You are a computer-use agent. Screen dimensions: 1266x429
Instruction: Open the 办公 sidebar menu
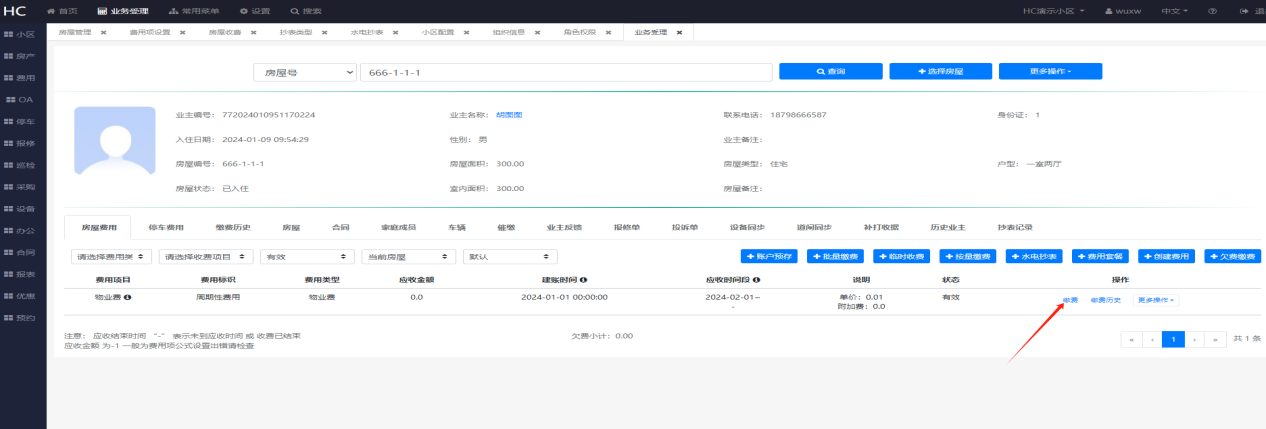point(20,230)
